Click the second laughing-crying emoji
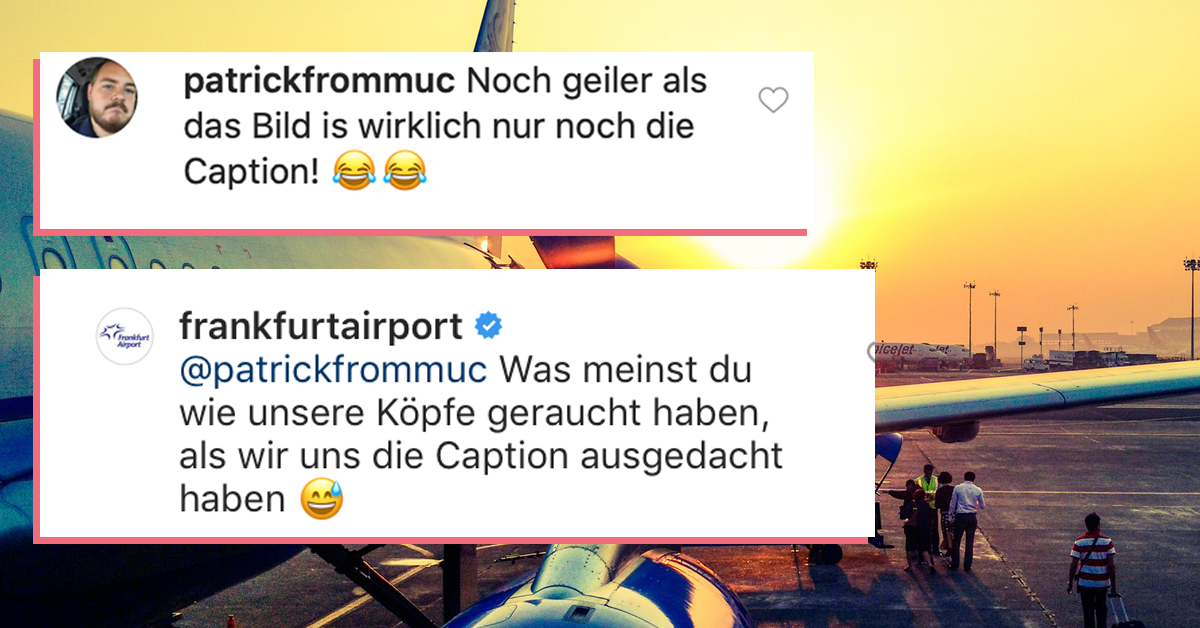This screenshot has height=628, width=1200. pyautogui.click(x=405, y=173)
